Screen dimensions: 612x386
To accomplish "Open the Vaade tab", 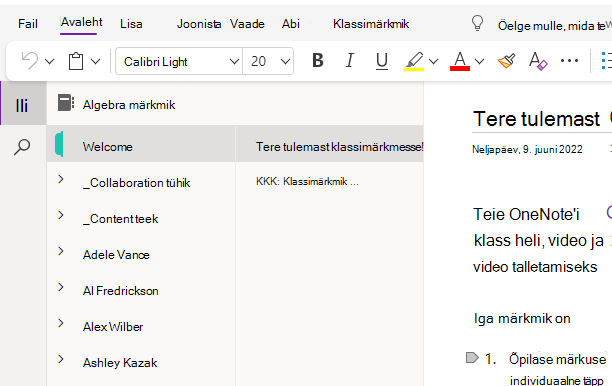I will point(247,24).
